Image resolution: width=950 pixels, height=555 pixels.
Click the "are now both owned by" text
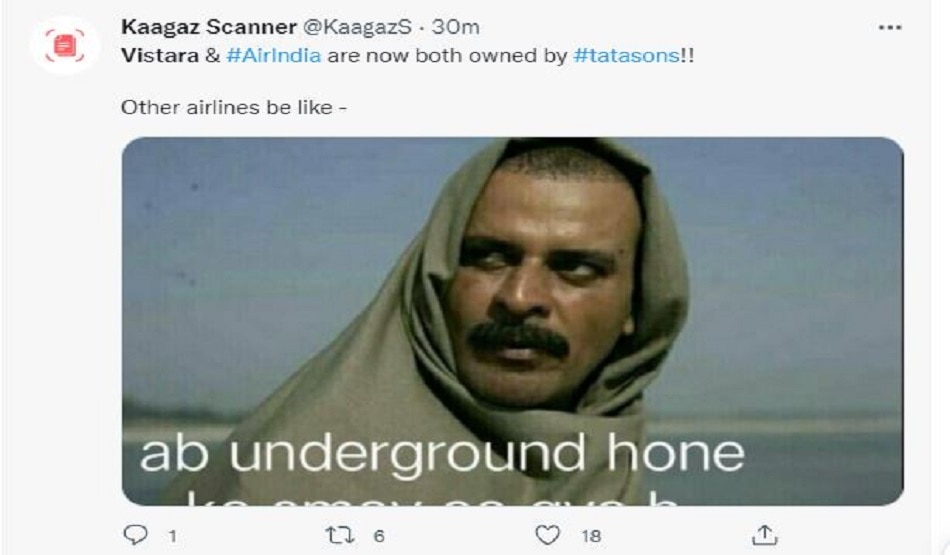[x=446, y=55]
